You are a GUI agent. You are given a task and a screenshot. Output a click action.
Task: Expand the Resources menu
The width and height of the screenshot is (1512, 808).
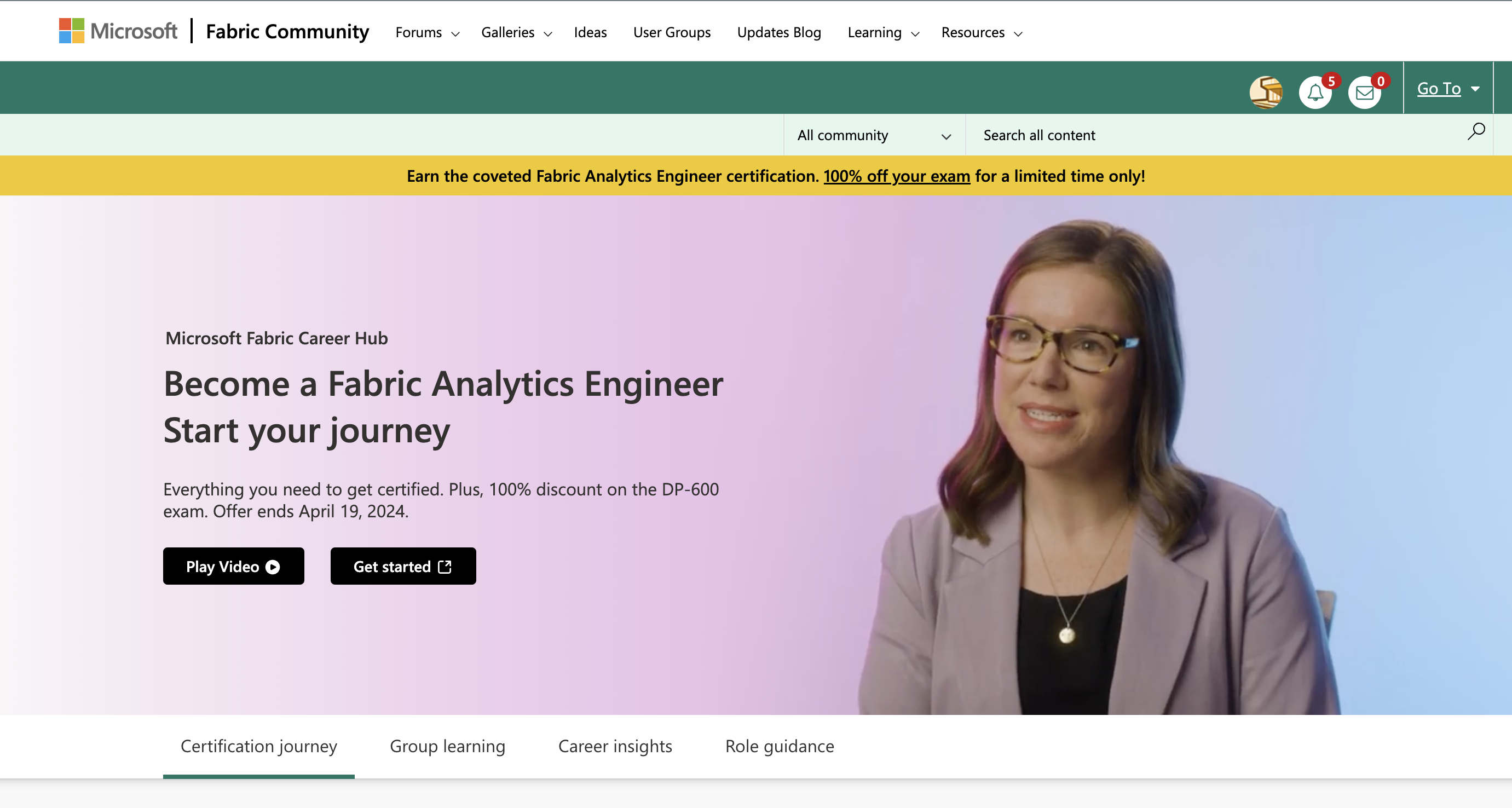point(982,32)
